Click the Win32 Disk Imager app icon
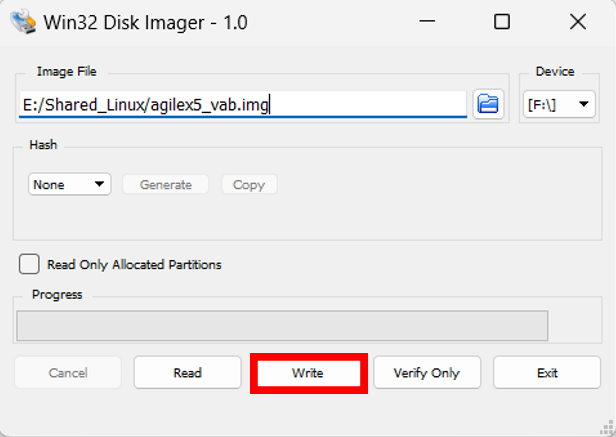Image resolution: width=616 pixels, height=437 pixels. (x=20, y=20)
